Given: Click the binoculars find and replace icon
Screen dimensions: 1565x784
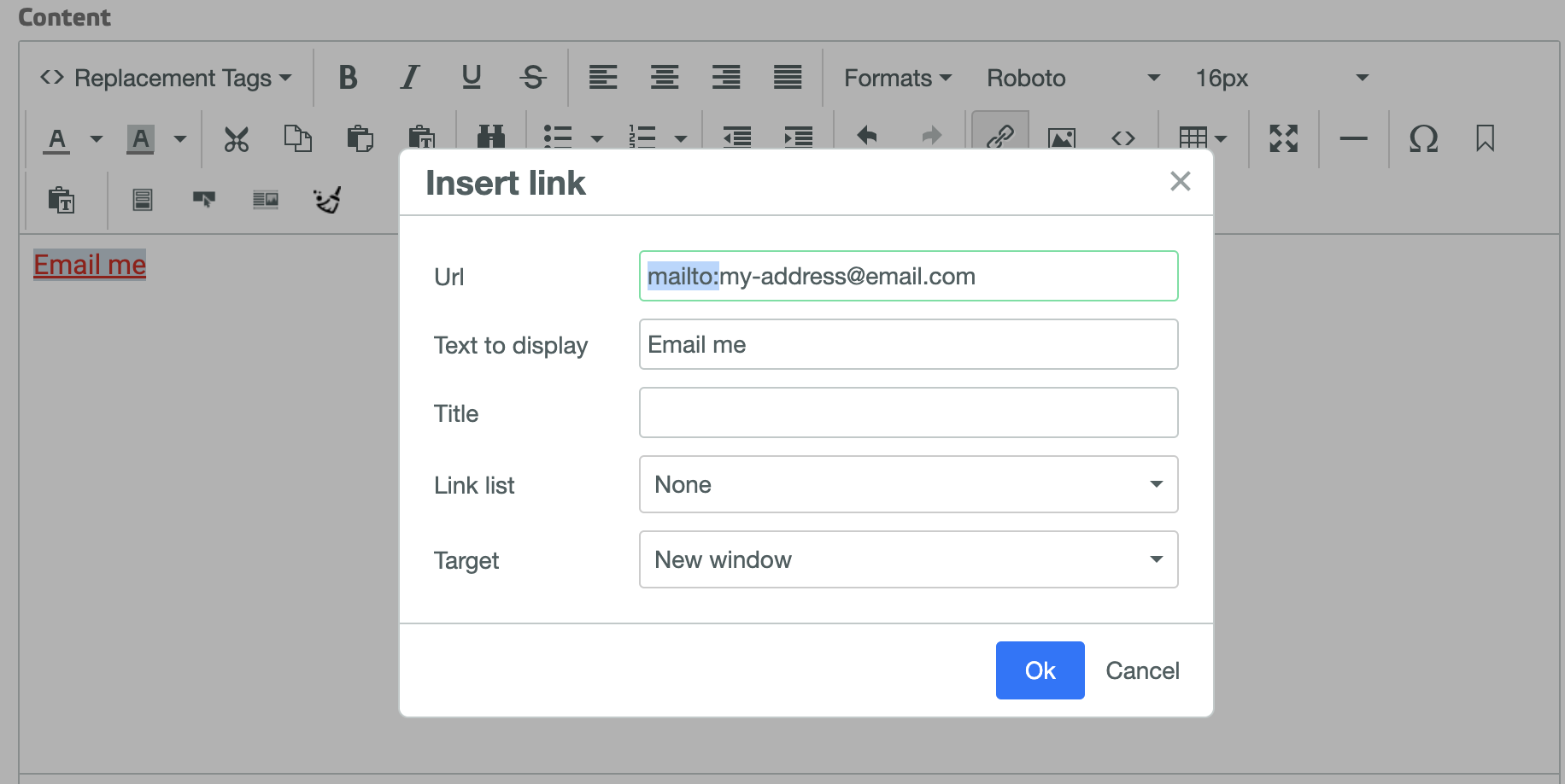Looking at the screenshot, I should pyautogui.click(x=491, y=137).
